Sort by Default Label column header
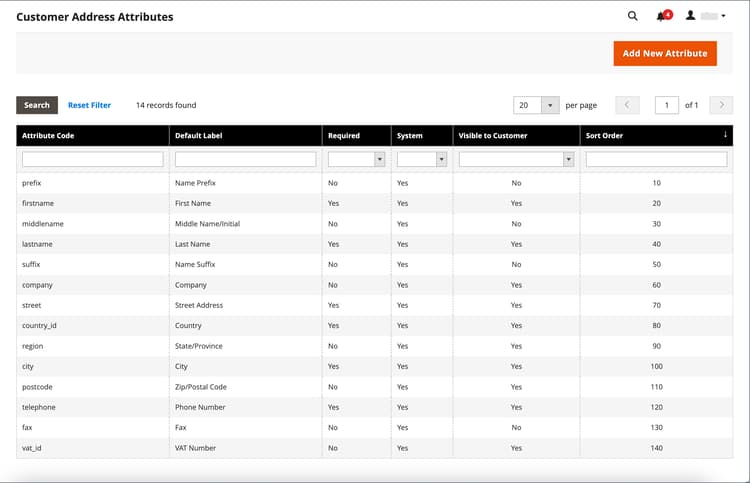 246,135
